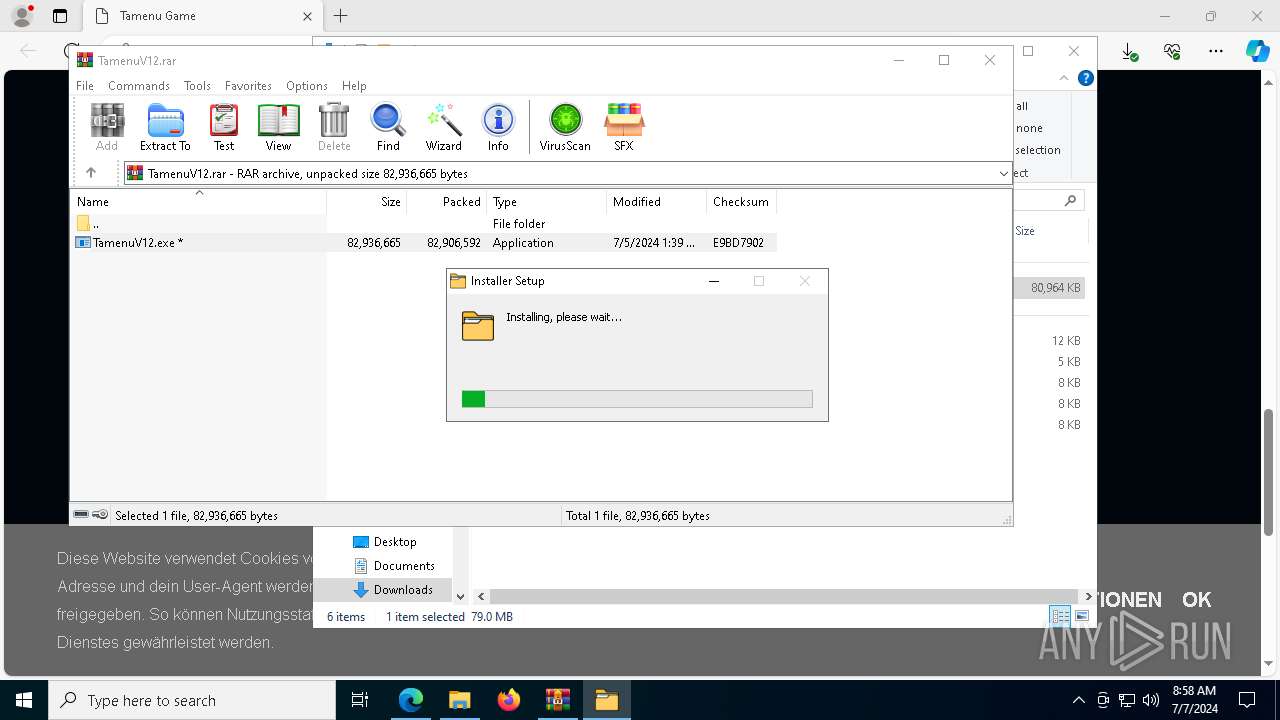The image size is (1280, 720).
Task: Open Edge tab actions menu icon
Action: pos(60,16)
